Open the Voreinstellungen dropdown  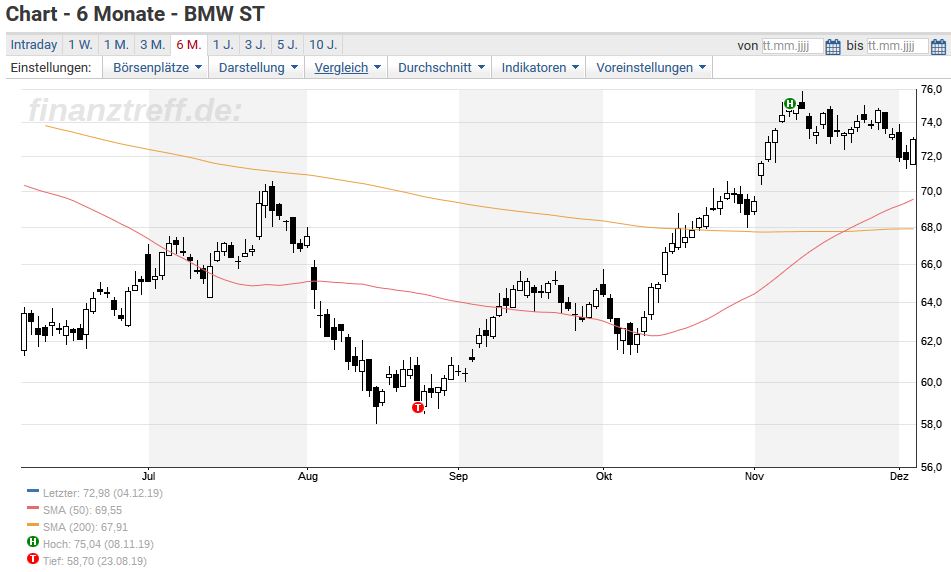pos(651,67)
